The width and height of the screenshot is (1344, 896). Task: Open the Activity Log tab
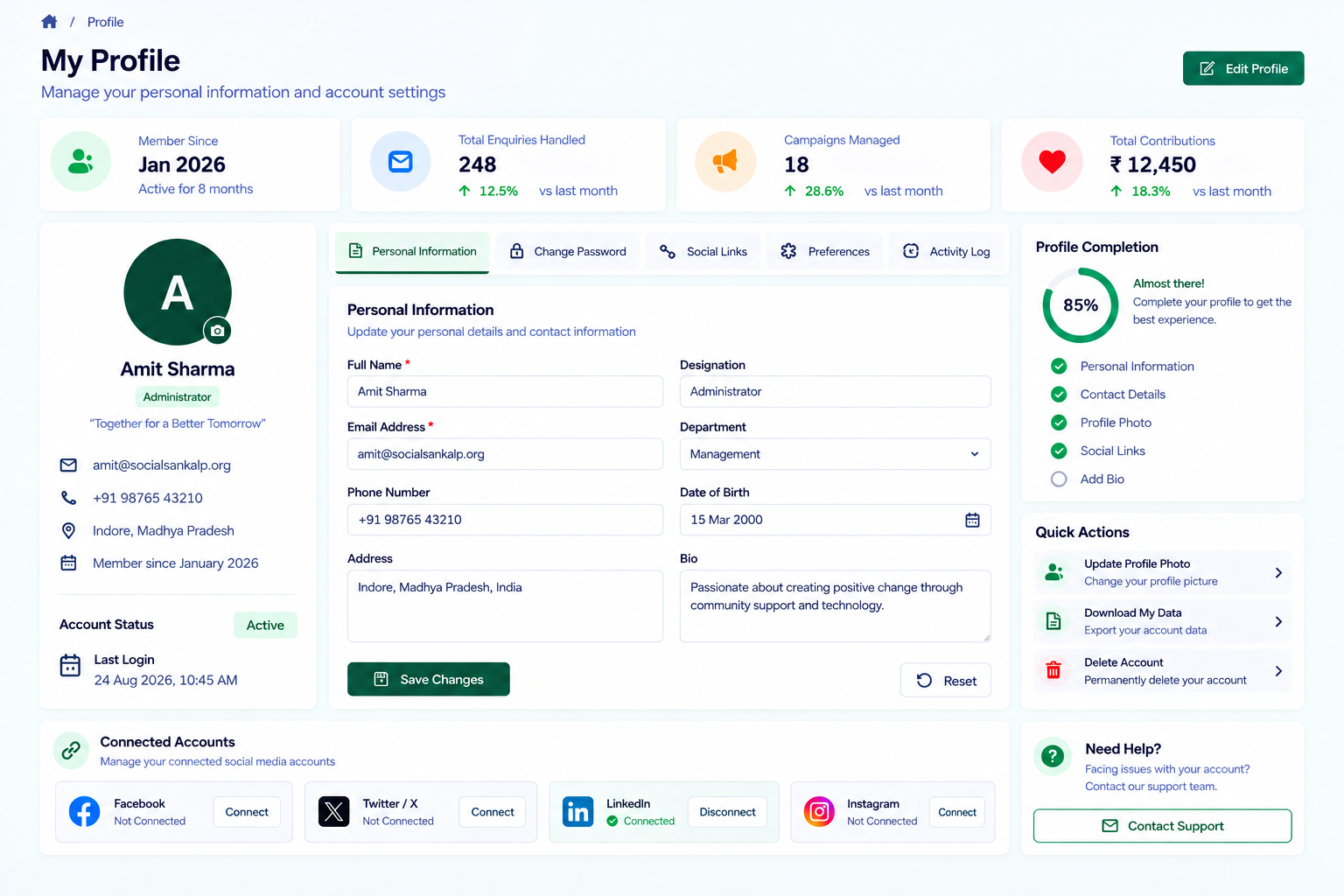point(947,252)
